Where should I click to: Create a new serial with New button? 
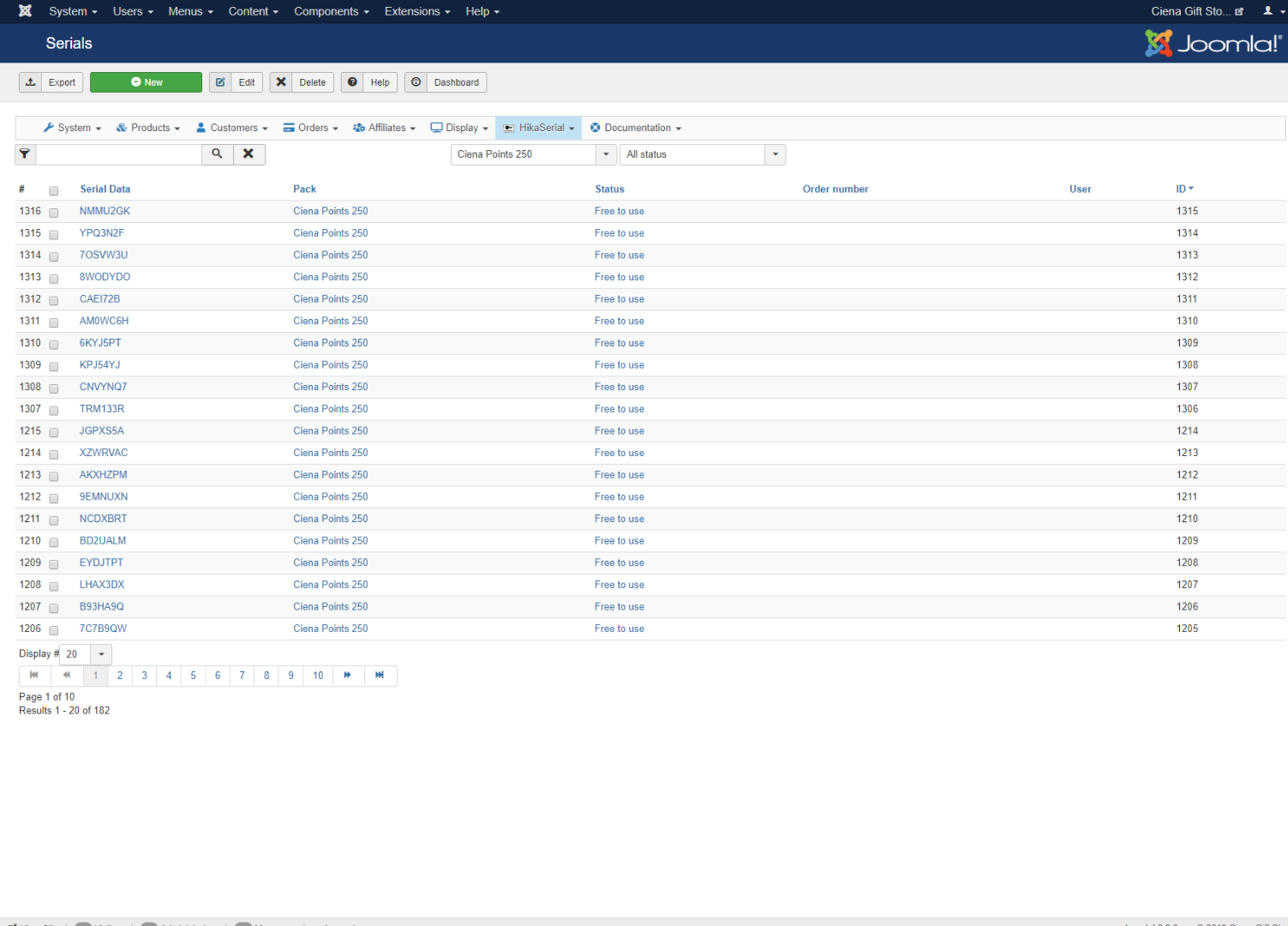[146, 82]
